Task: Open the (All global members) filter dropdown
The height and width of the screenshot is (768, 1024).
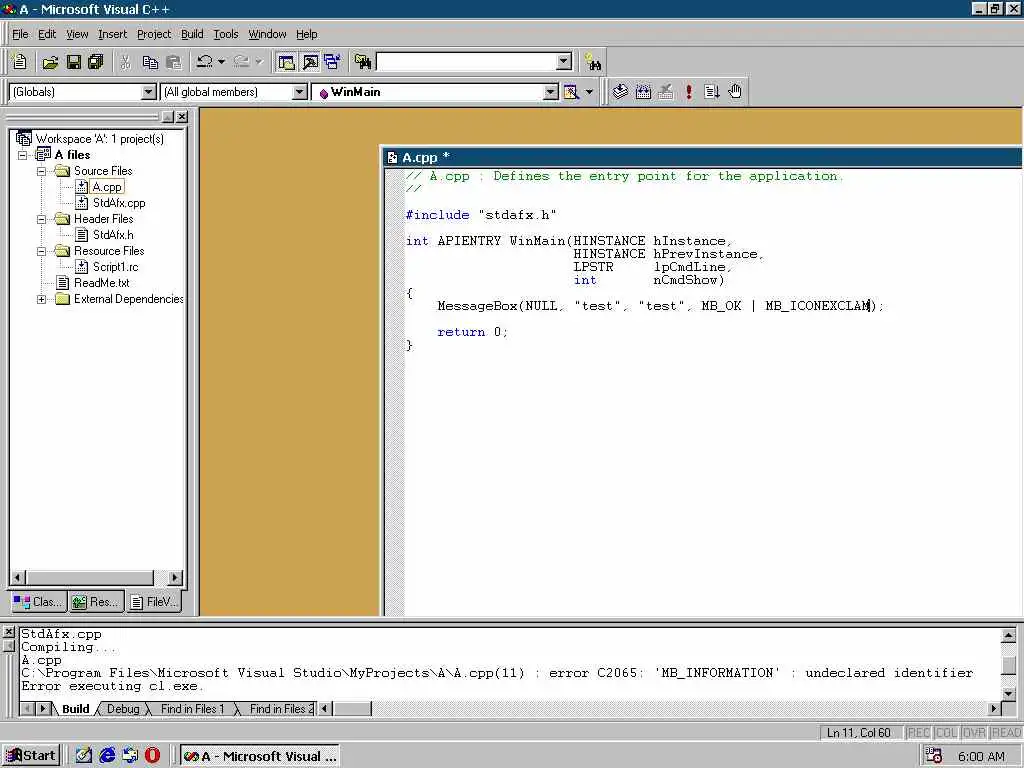Action: pyautogui.click(x=300, y=92)
